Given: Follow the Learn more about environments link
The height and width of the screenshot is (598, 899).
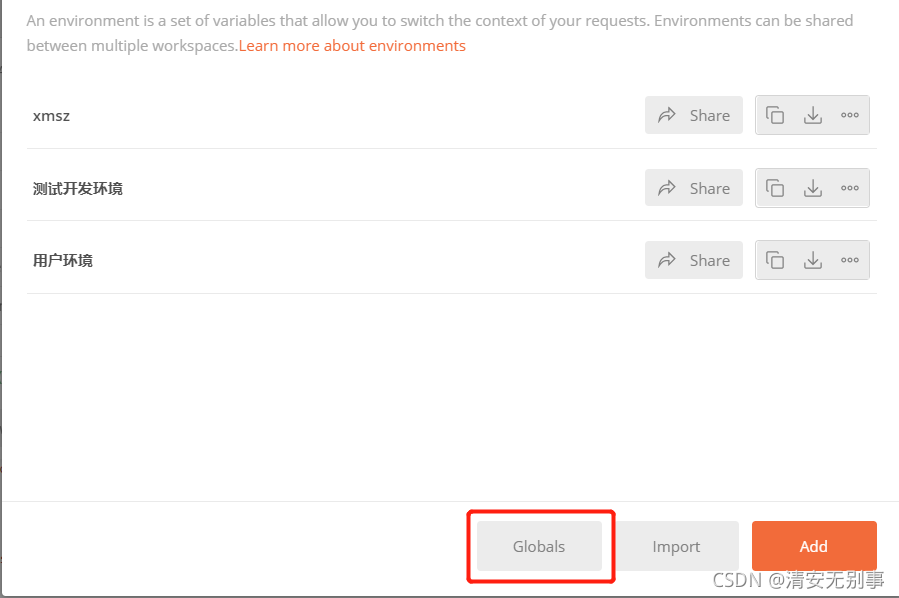Looking at the screenshot, I should [352, 46].
